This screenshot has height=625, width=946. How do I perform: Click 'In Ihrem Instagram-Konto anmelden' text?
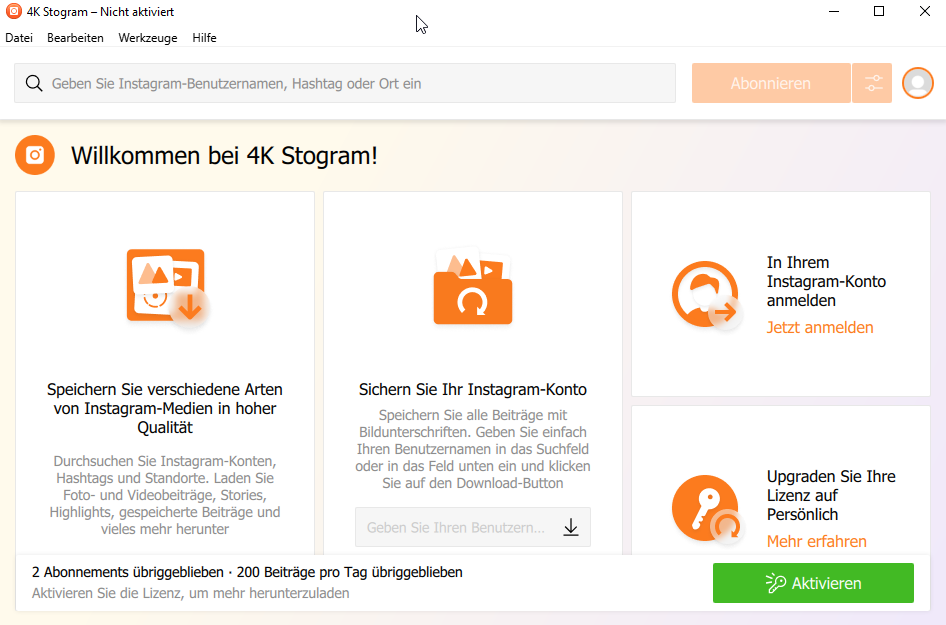[x=827, y=282]
